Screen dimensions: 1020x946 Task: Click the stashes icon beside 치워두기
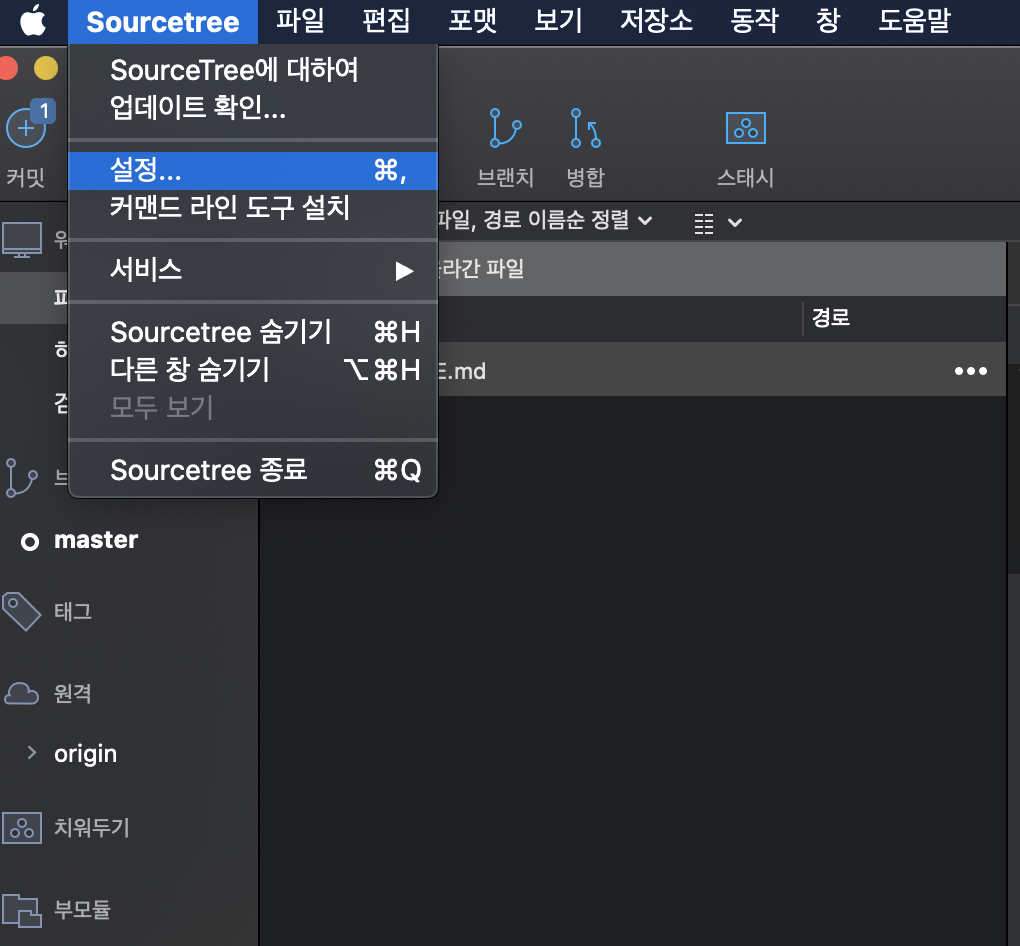(22, 828)
